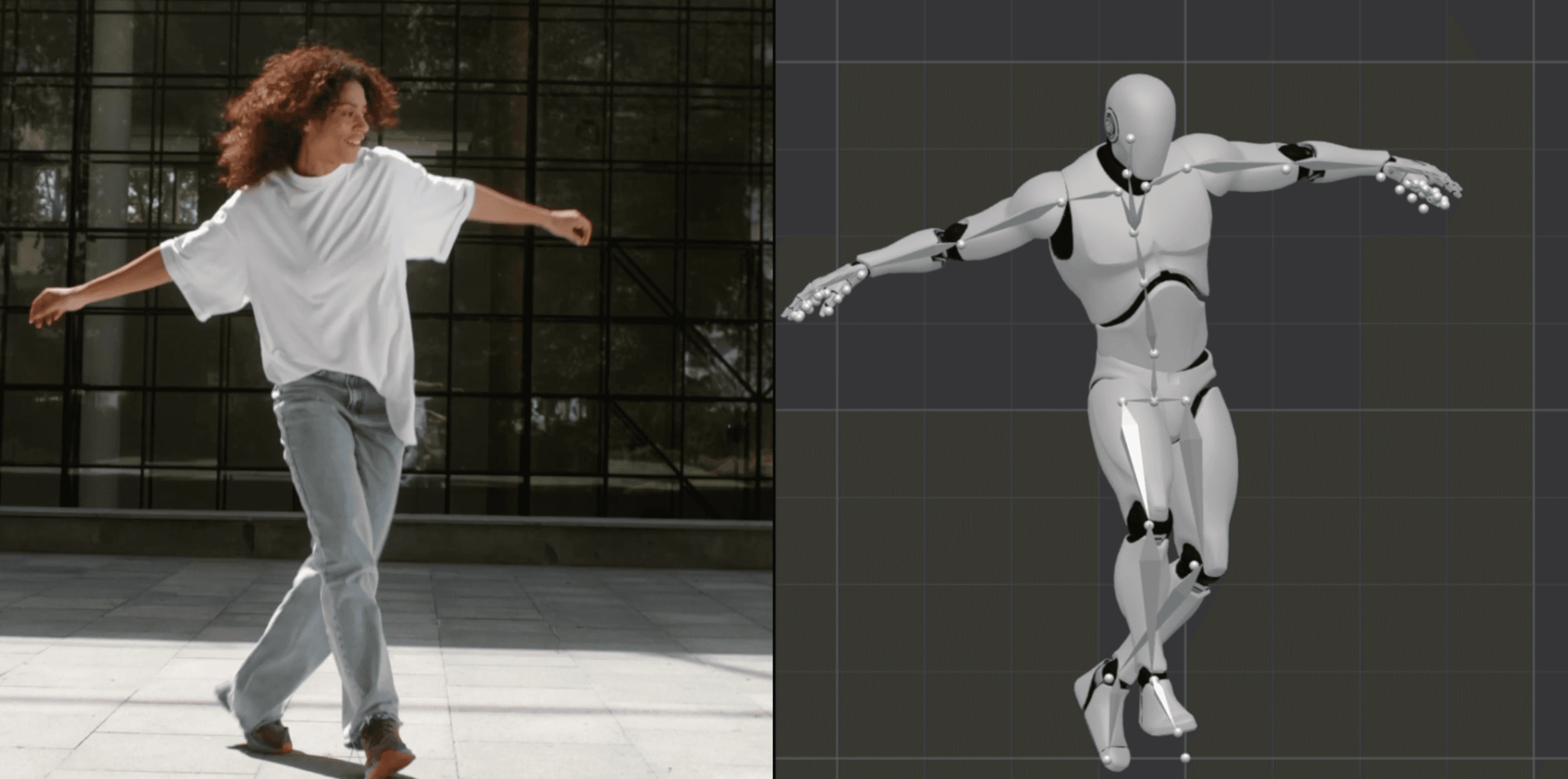Select knee joint below highlighted thigh bone
Image resolution: width=1568 pixels, height=779 pixels.
coord(1148,524)
